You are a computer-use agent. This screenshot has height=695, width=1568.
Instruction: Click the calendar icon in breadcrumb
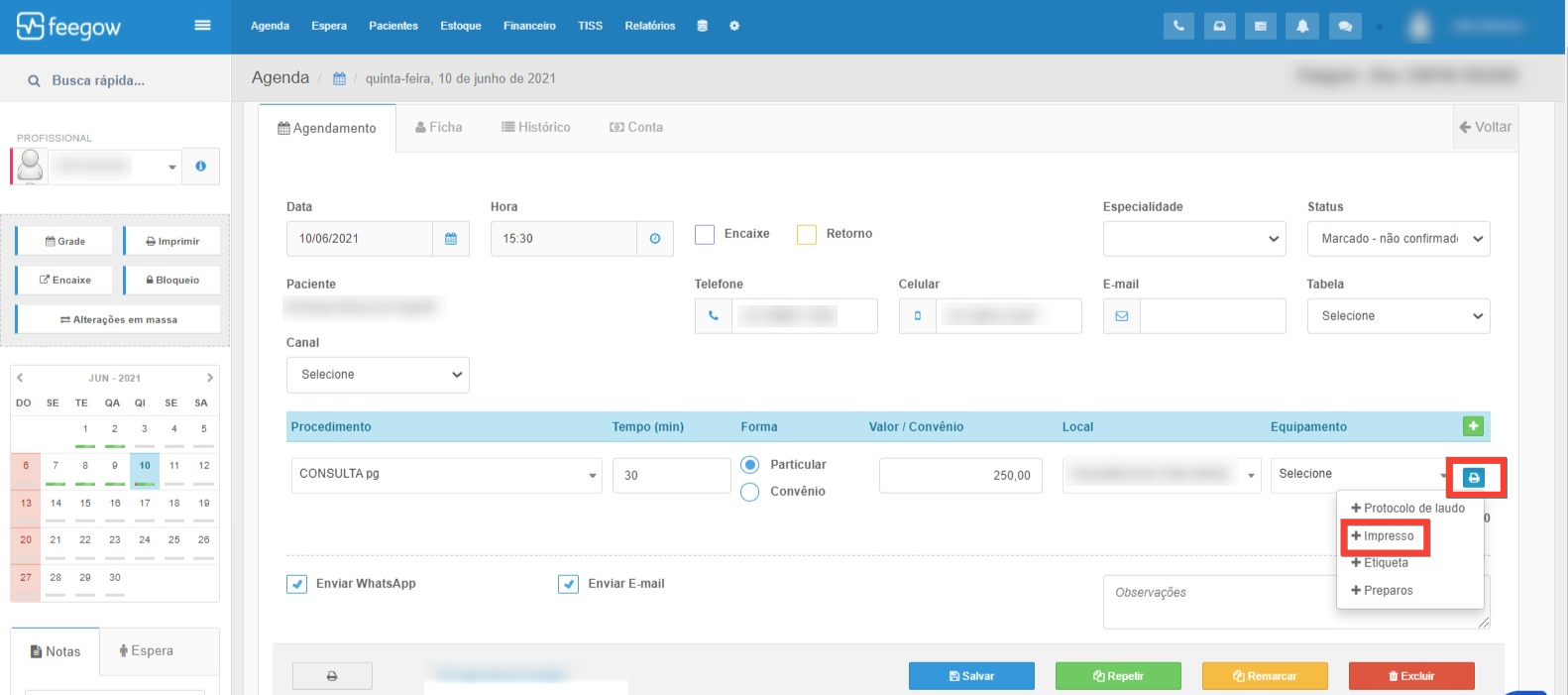point(339,78)
